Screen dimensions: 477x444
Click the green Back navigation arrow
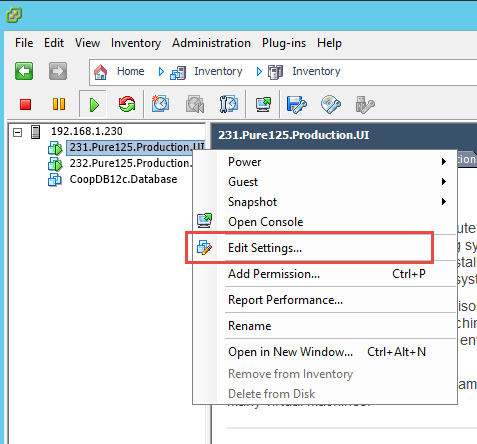[x=24, y=71]
